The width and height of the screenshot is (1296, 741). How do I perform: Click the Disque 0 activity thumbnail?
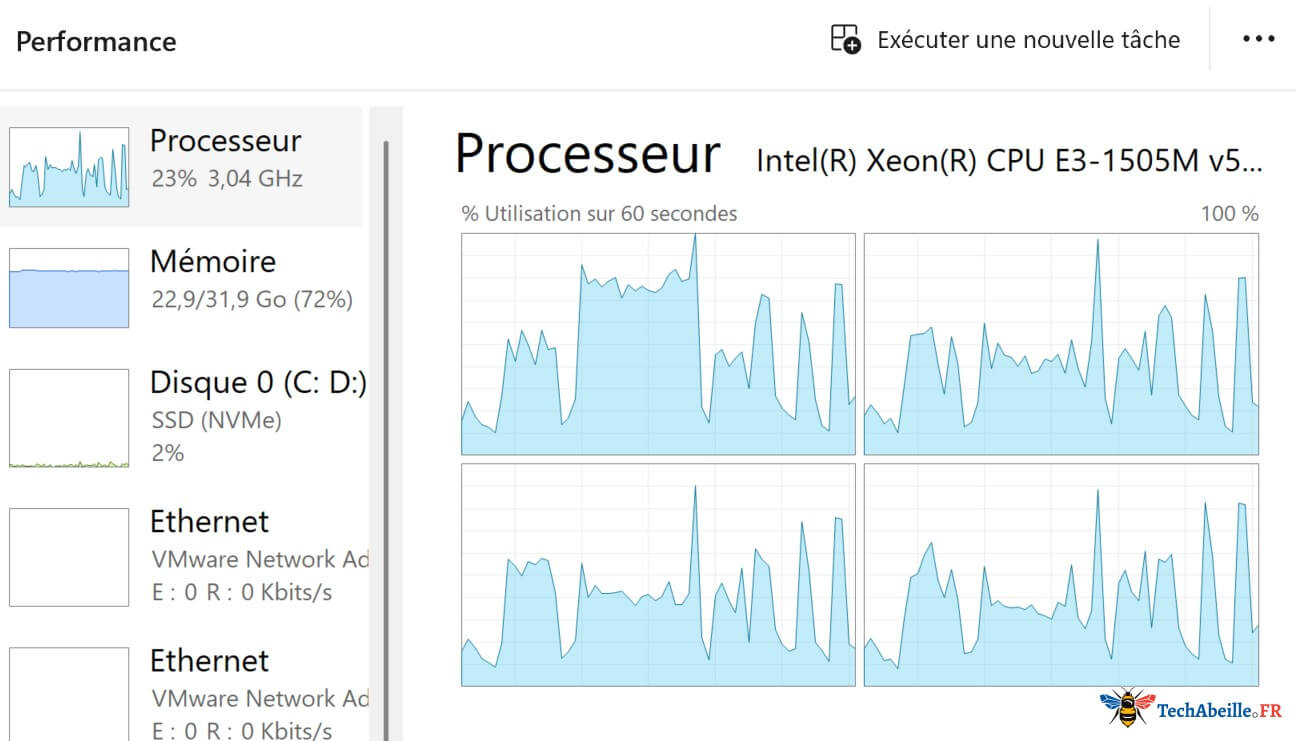[x=69, y=418]
